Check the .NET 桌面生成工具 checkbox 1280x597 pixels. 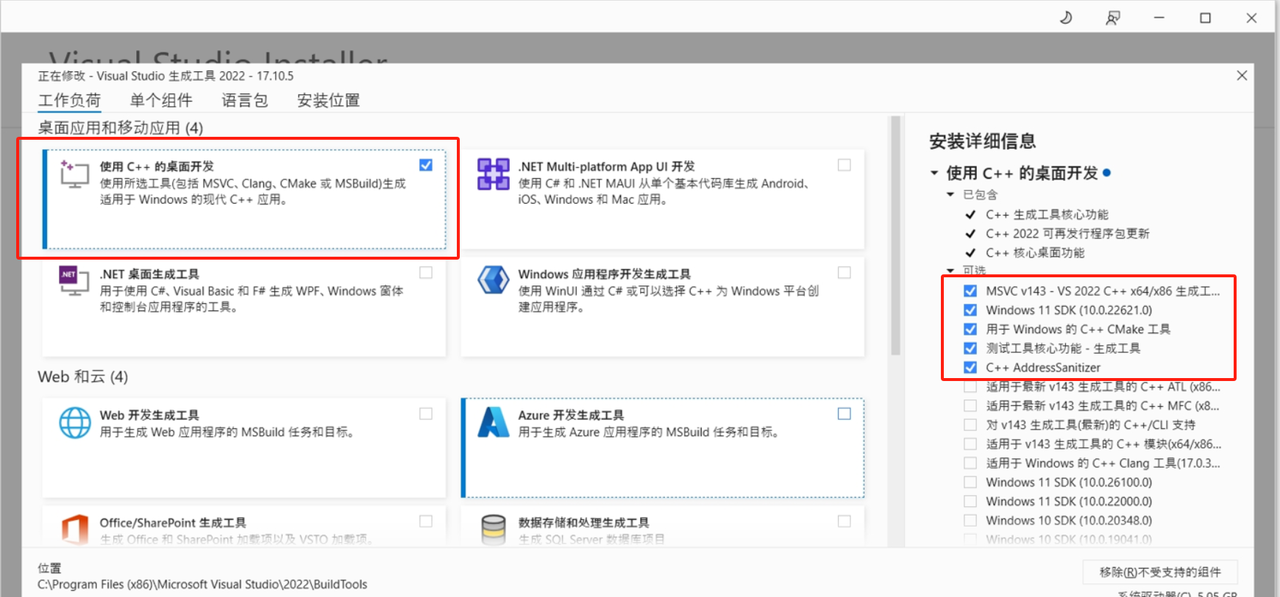[x=427, y=272]
